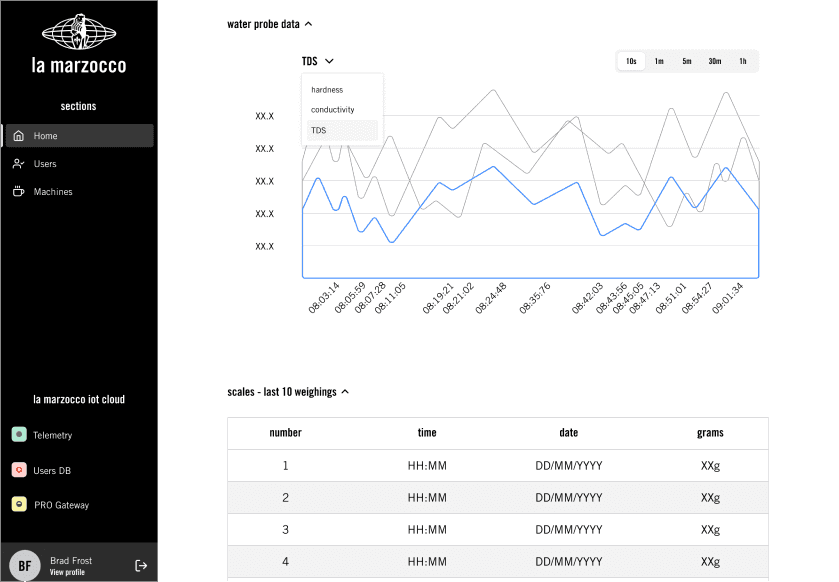Click the grams value XXg in row 1
Viewport: 839px width, 582px height.
tap(711, 465)
